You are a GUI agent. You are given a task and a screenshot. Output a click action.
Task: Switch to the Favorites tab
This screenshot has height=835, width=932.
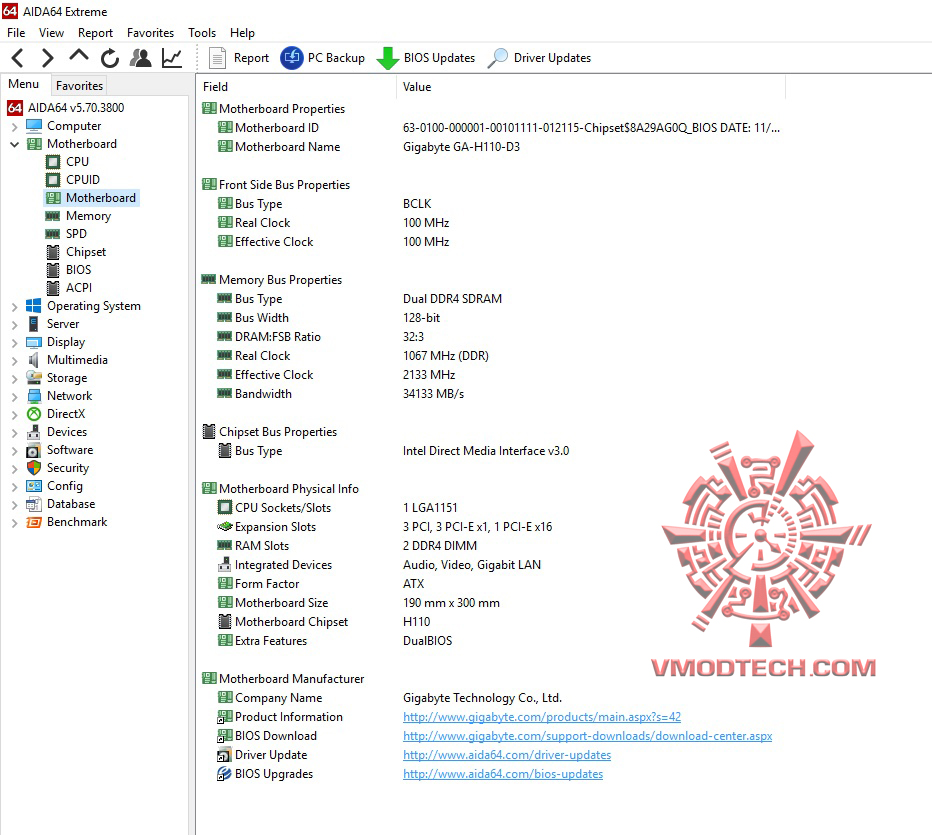(79, 86)
